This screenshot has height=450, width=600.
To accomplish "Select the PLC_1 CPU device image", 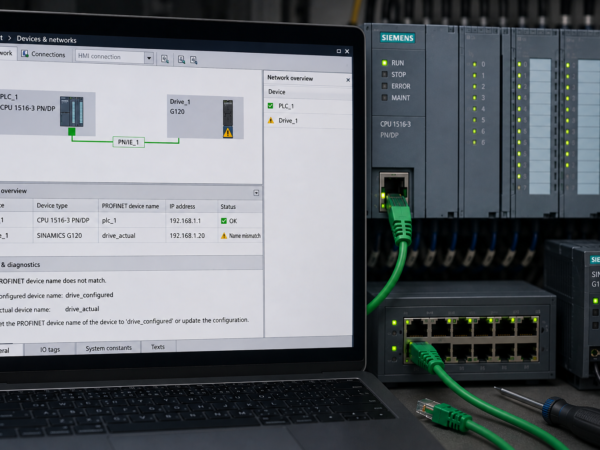I will coord(72,111).
